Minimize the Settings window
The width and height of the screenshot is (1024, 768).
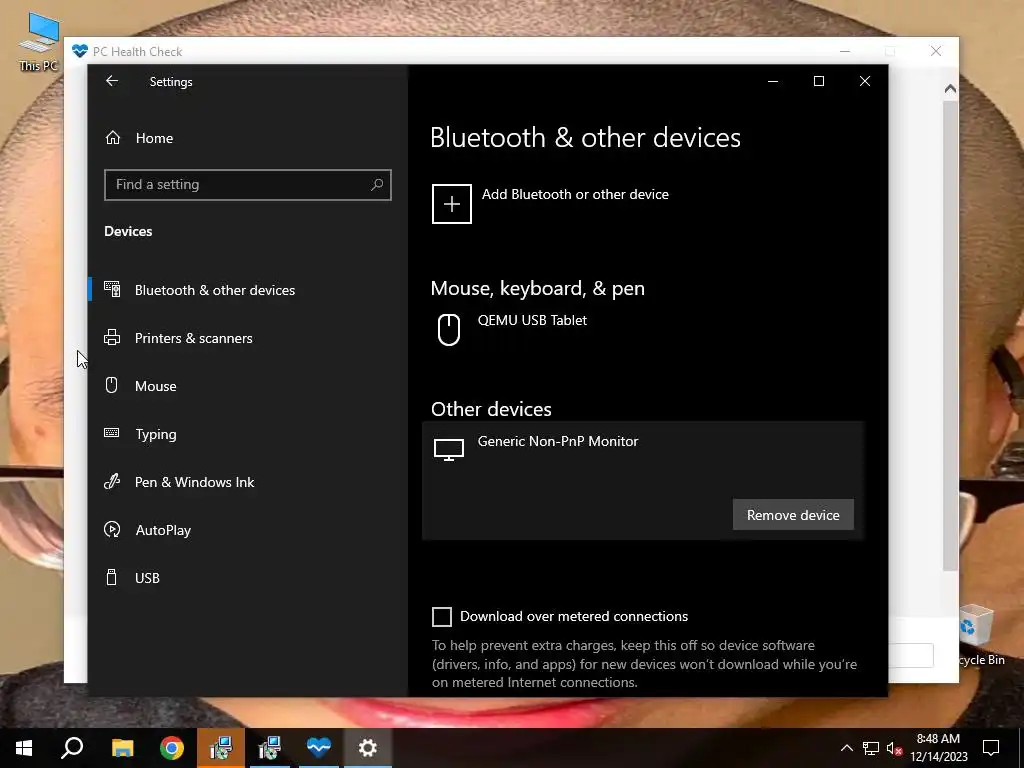click(x=773, y=81)
